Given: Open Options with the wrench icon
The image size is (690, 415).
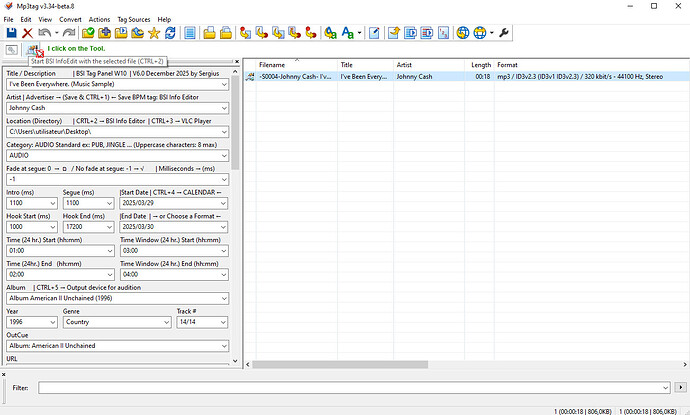Looking at the screenshot, I should [504, 33].
